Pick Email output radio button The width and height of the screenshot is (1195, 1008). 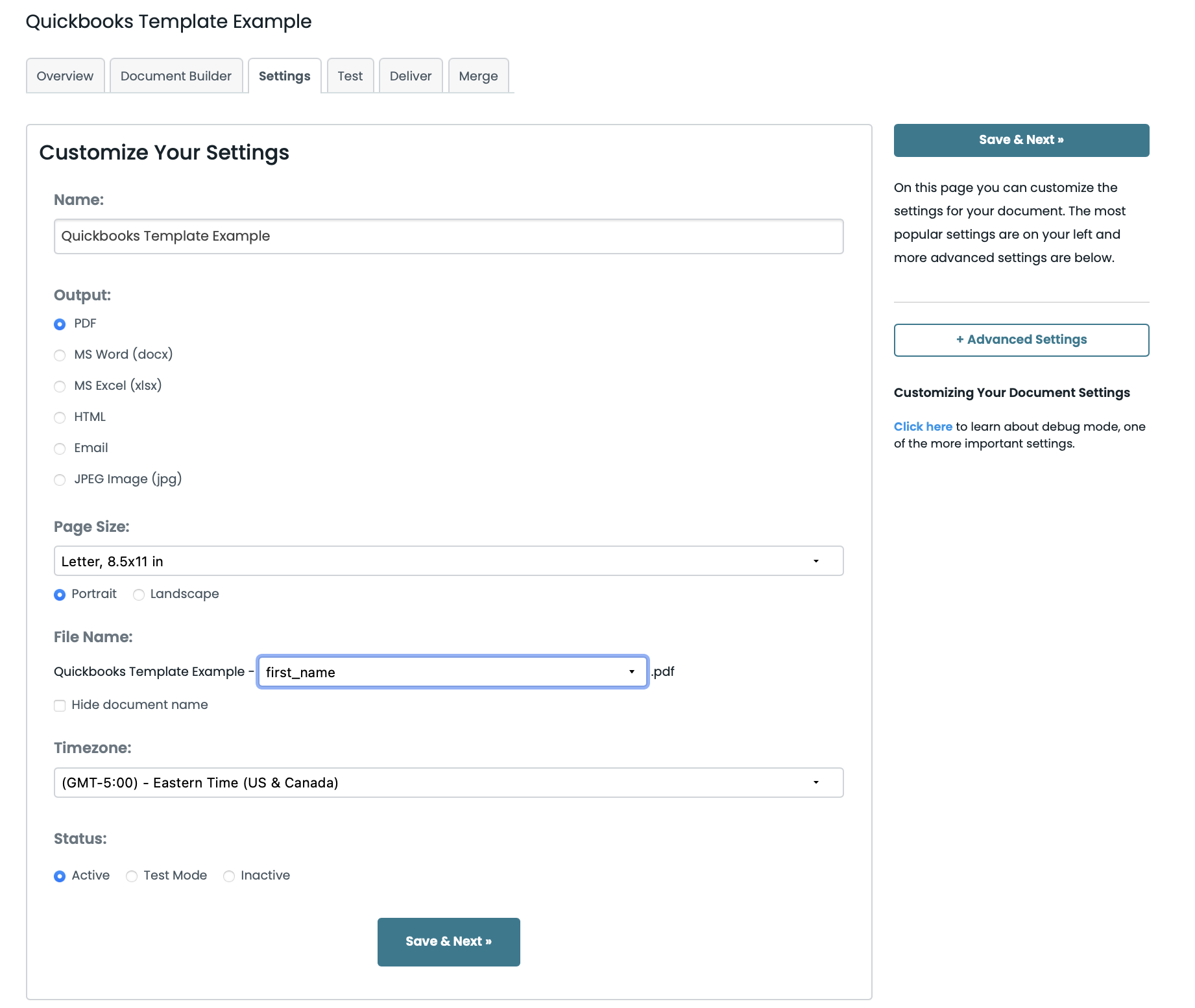pos(60,449)
